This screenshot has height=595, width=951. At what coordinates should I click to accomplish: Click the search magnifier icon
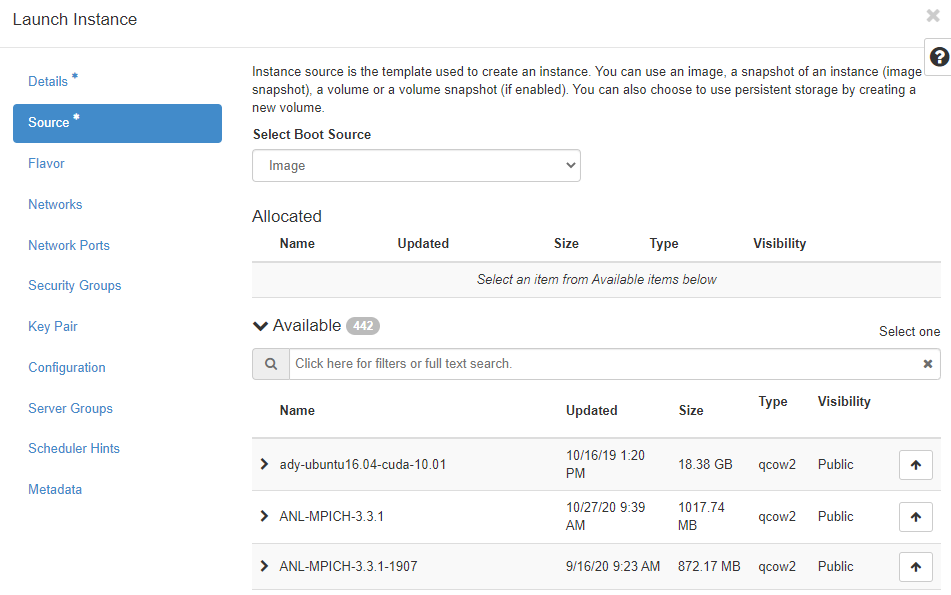pos(270,364)
